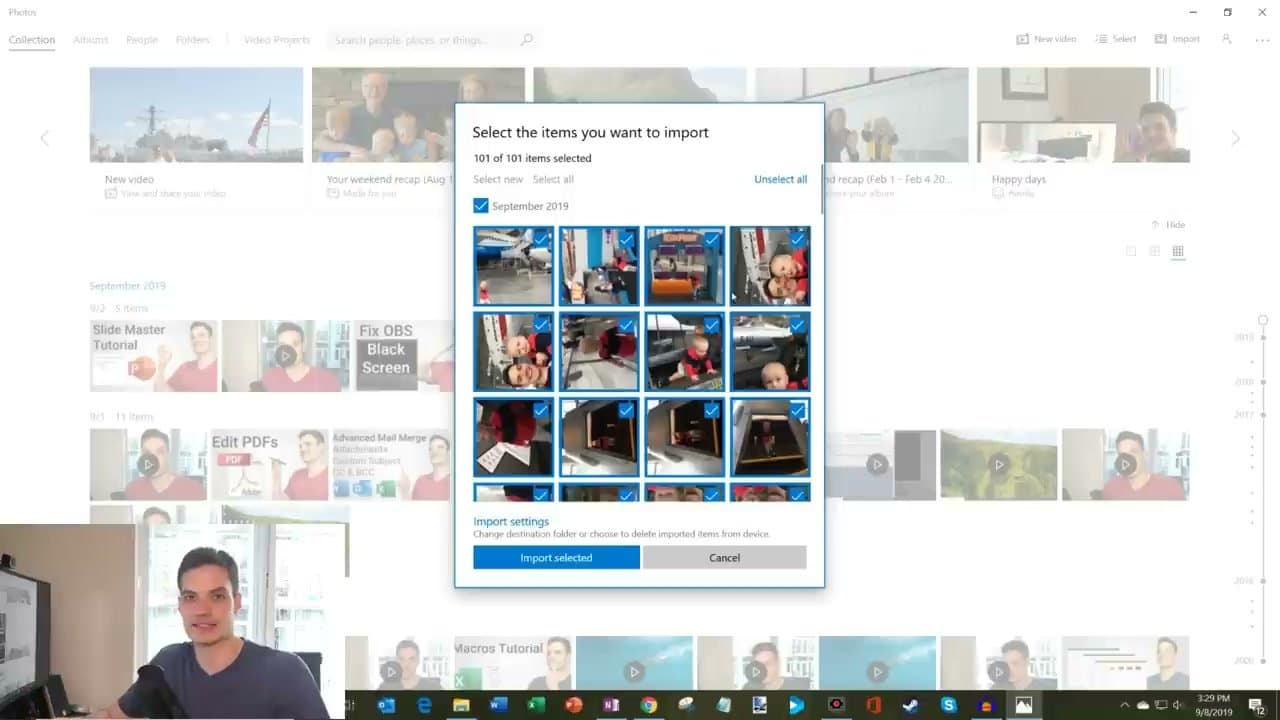The height and width of the screenshot is (720, 1280).
Task: Go to previous highlights with left arrow
Action: (44, 138)
